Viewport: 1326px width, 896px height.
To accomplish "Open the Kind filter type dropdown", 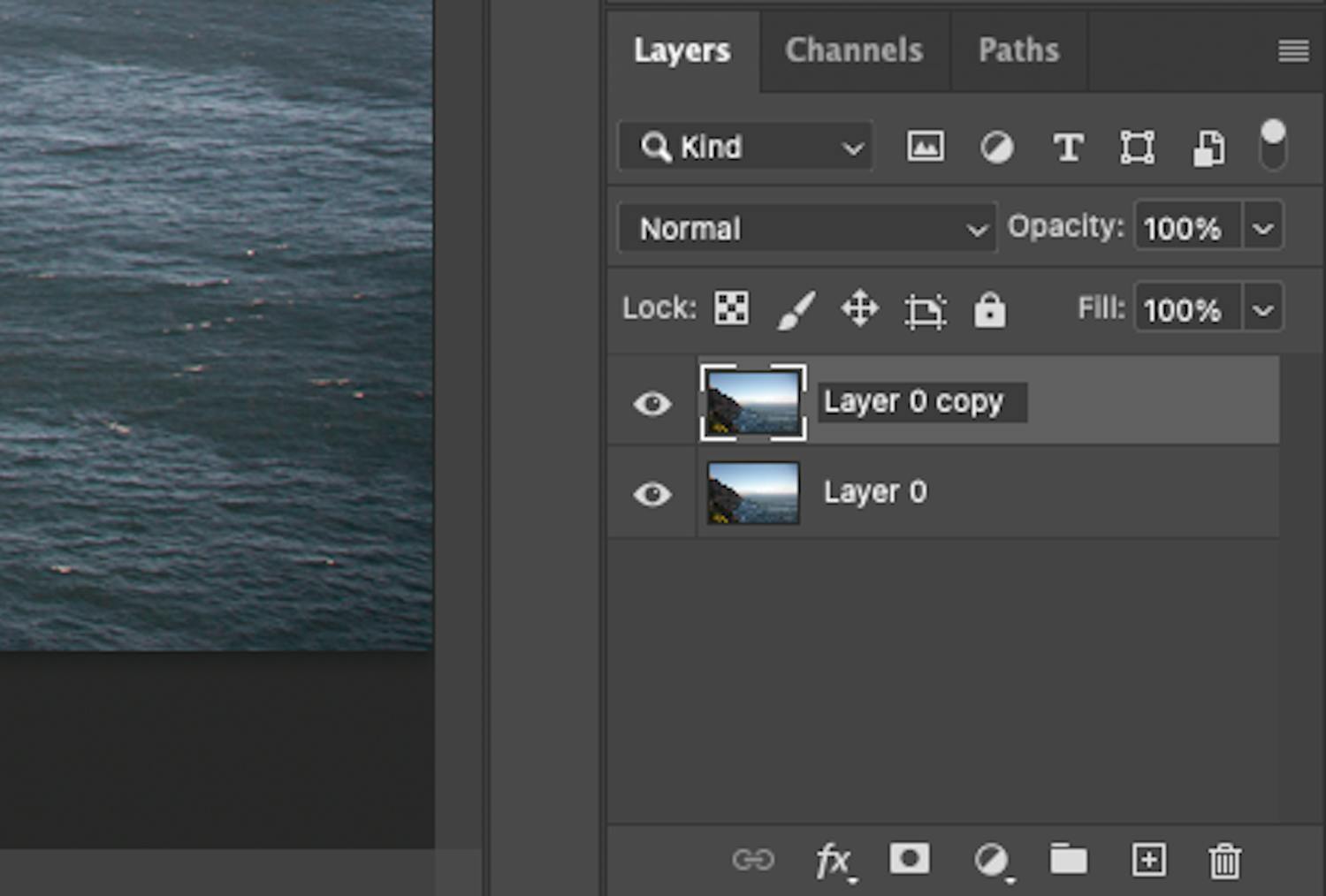I will tap(746, 147).
